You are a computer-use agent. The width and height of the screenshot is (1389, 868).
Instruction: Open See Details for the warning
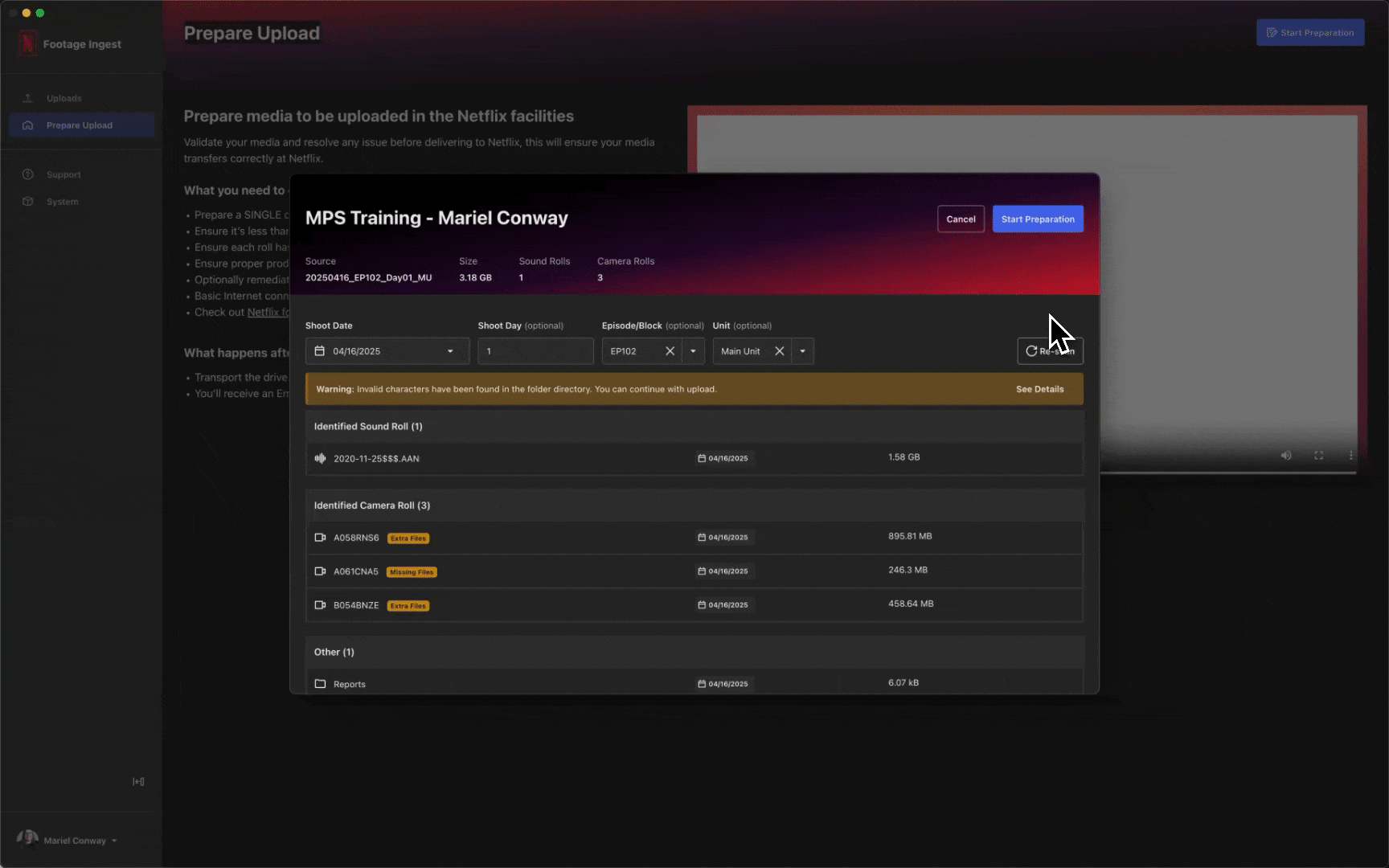pyautogui.click(x=1039, y=389)
